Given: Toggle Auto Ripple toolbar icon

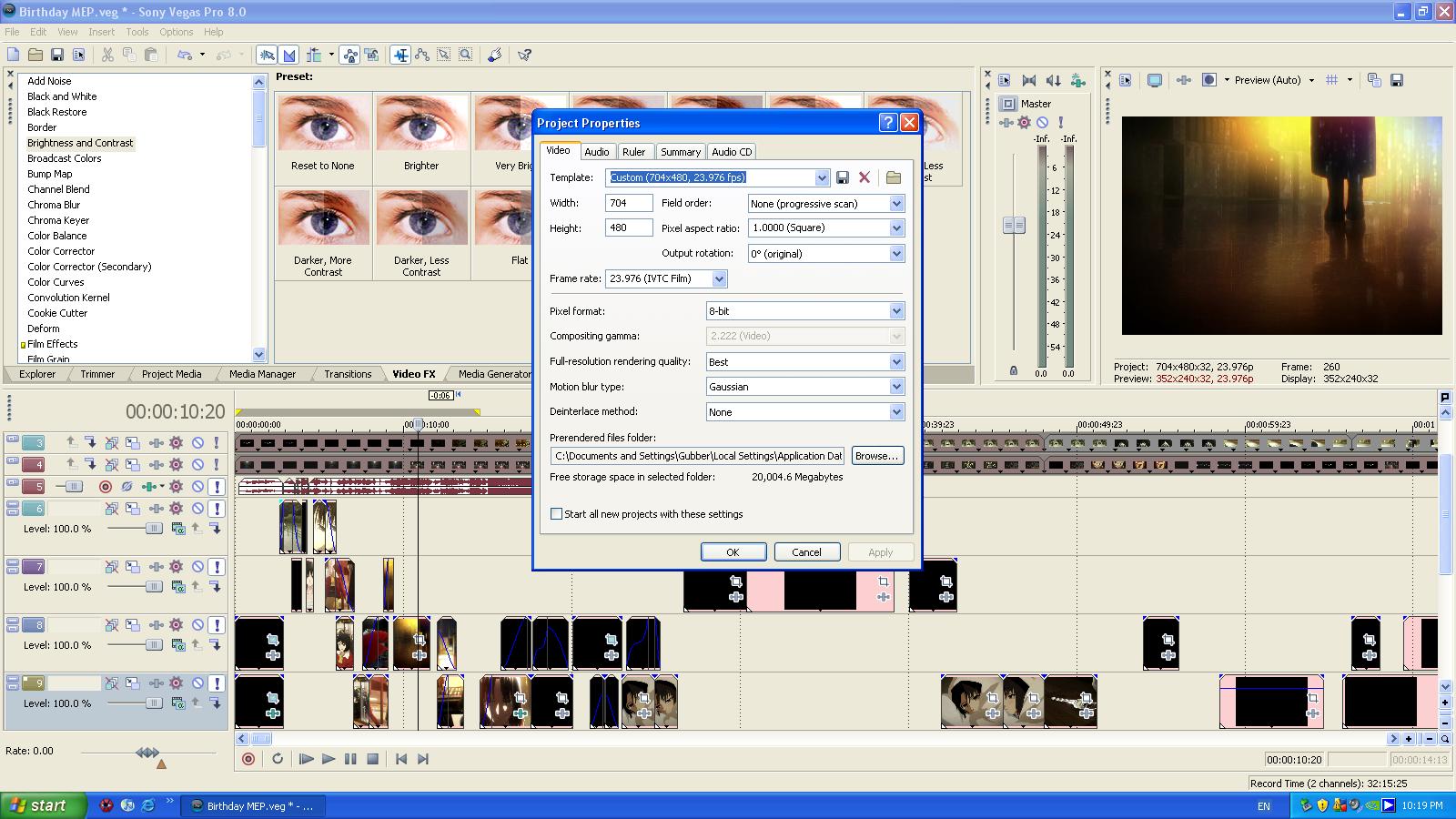Looking at the screenshot, I should click(x=314, y=55).
